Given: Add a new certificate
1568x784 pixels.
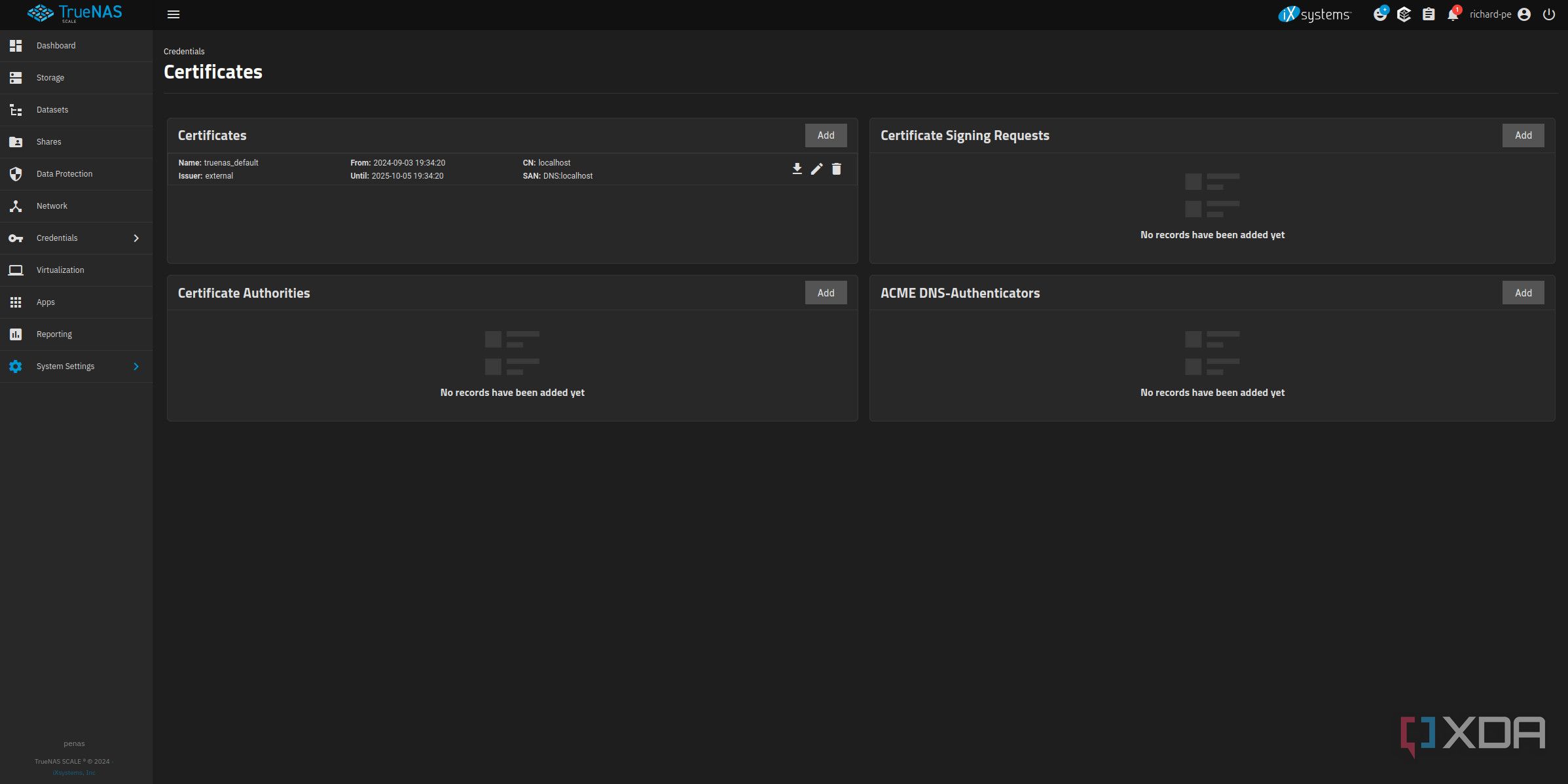Looking at the screenshot, I should 826,135.
